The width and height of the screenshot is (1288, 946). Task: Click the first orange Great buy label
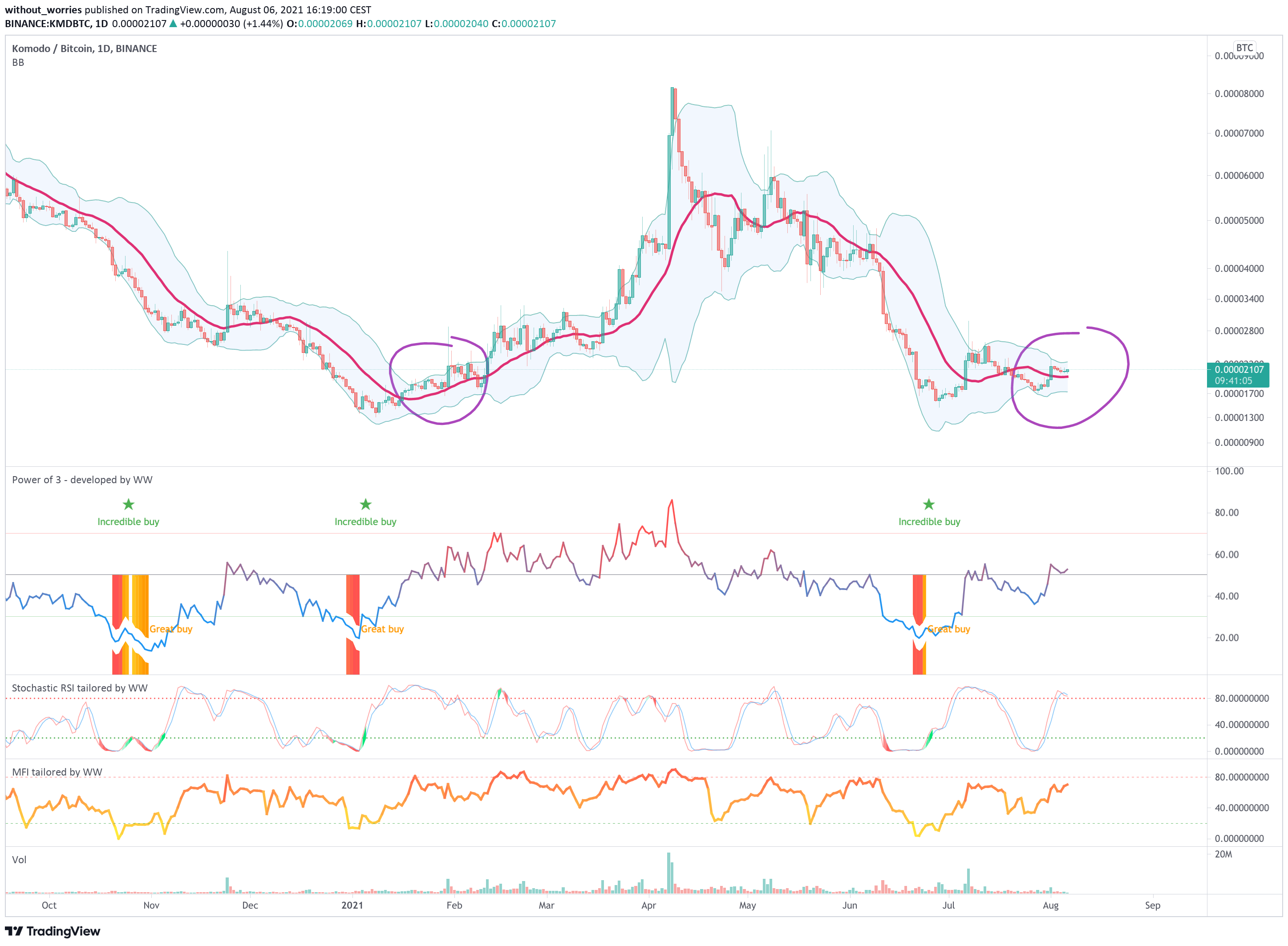coord(170,629)
